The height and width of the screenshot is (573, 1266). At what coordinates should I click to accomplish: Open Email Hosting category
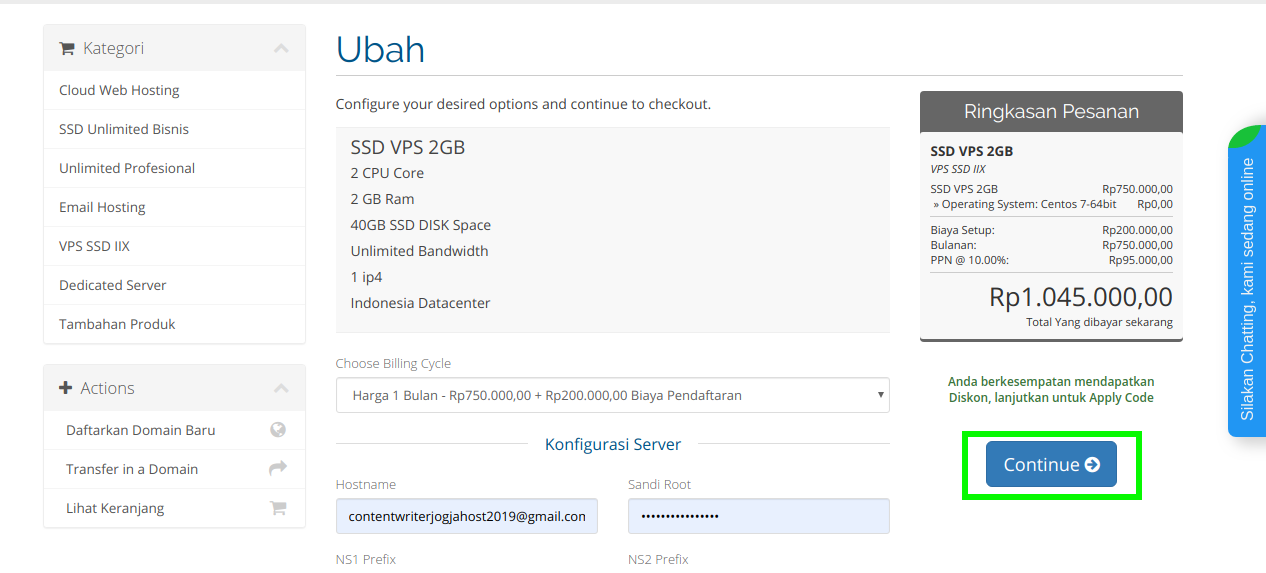pos(102,207)
